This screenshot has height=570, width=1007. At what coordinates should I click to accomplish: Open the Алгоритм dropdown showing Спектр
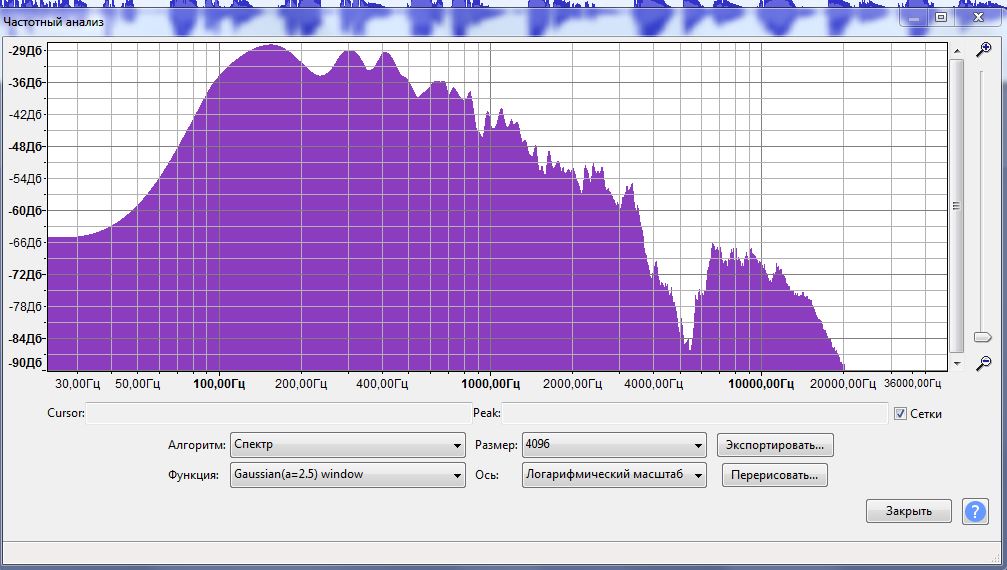(347, 445)
